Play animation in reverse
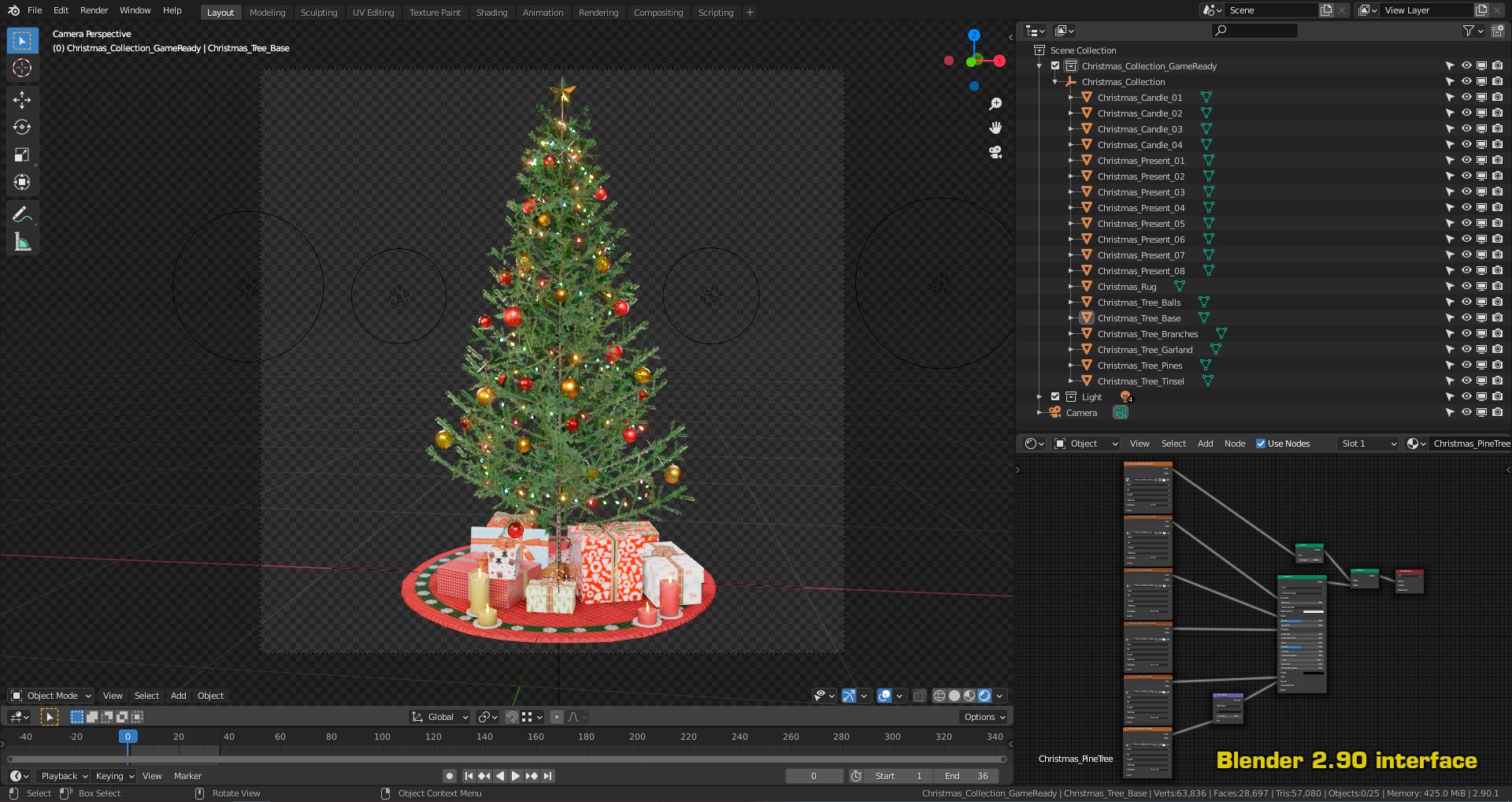 click(500, 776)
